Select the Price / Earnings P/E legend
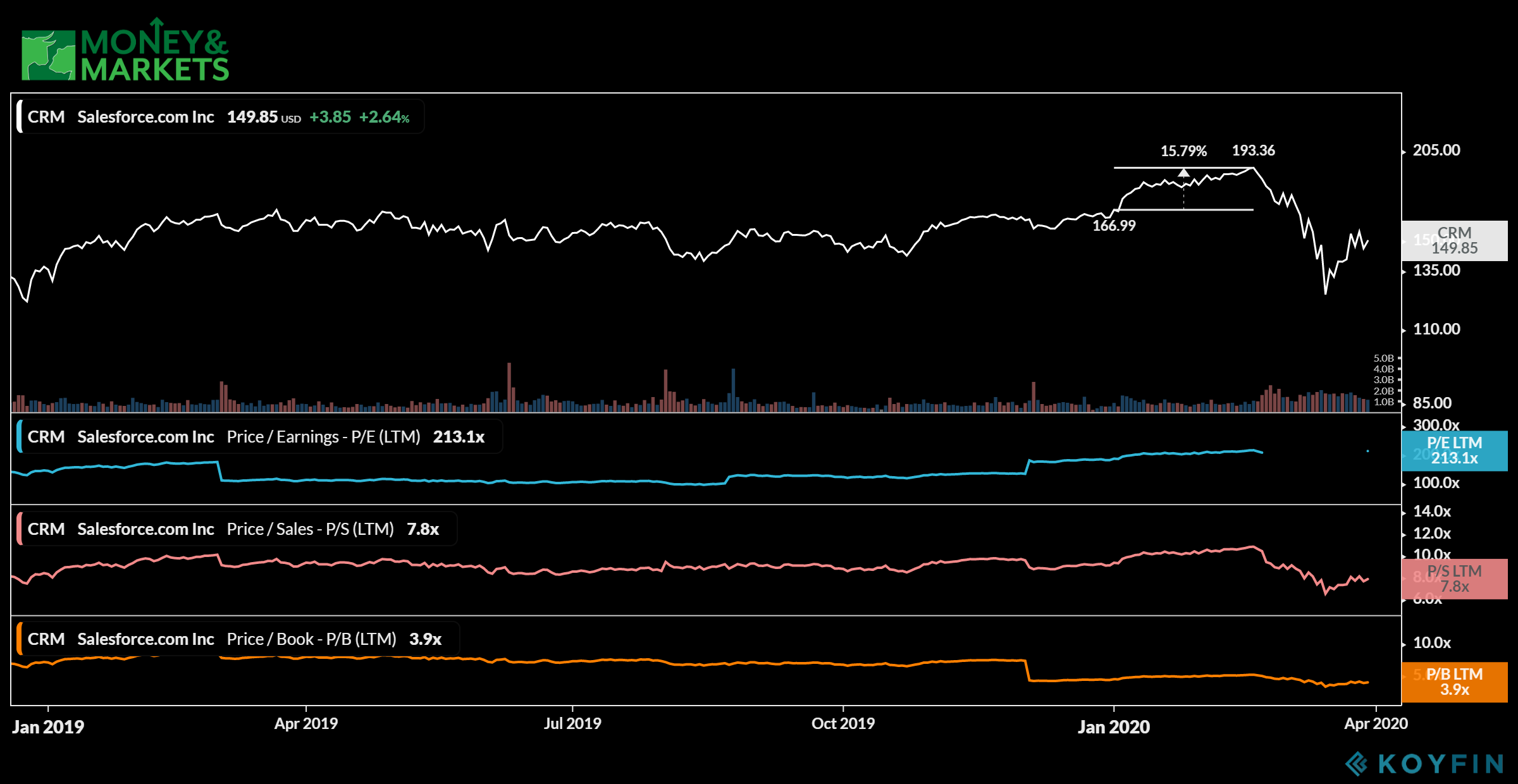Screen dimensions: 1518x784 [259, 437]
